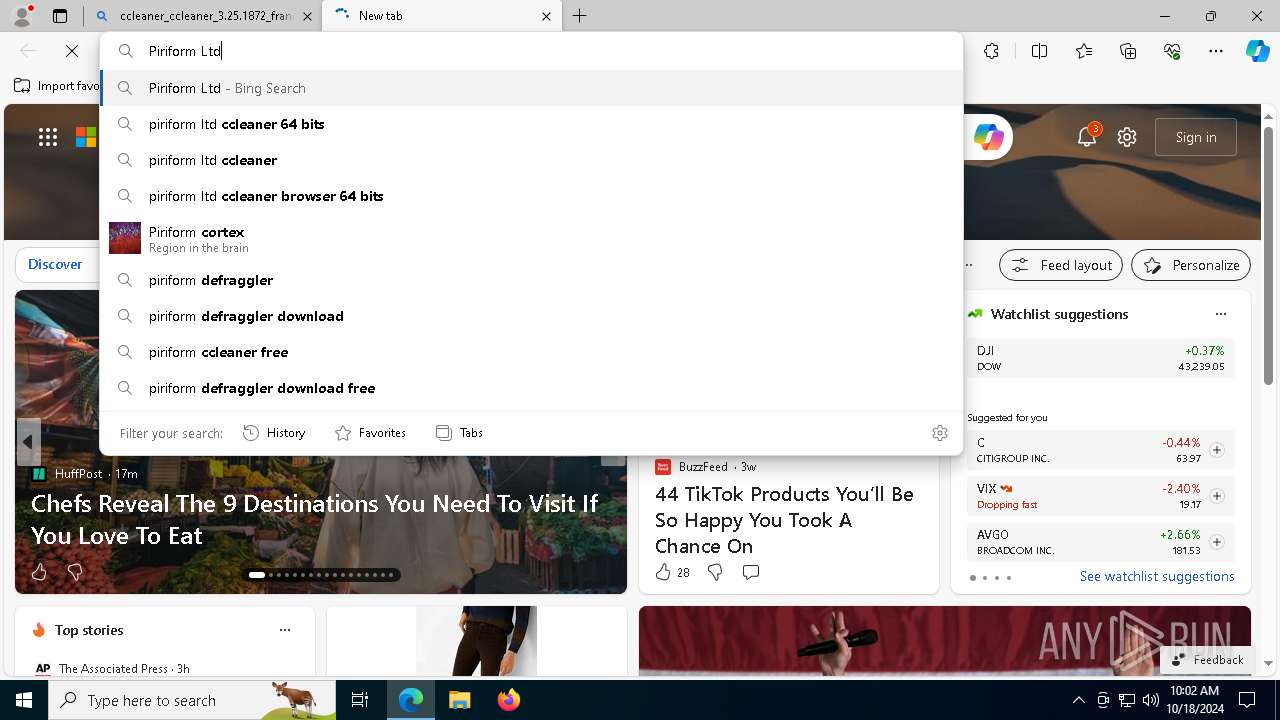The height and width of the screenshot is (720, 1280).
Task: Open notifications bell with 3 alerts
Action: (1087, 137)
